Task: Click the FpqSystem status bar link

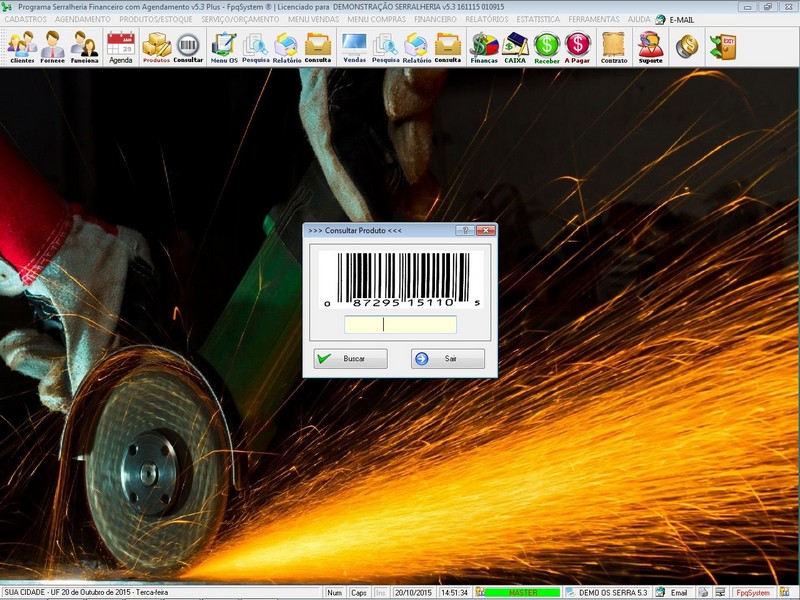Action: click(x=753, y=592)
